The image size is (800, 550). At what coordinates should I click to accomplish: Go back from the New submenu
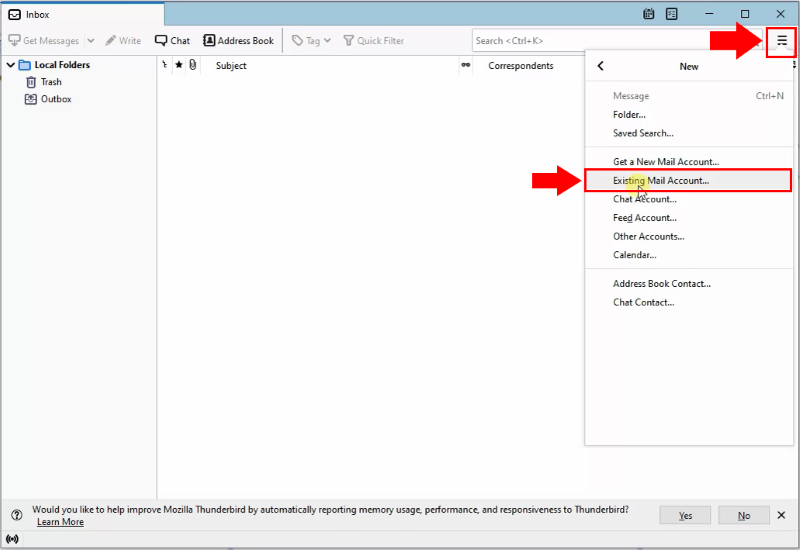(x=601, y=66)
